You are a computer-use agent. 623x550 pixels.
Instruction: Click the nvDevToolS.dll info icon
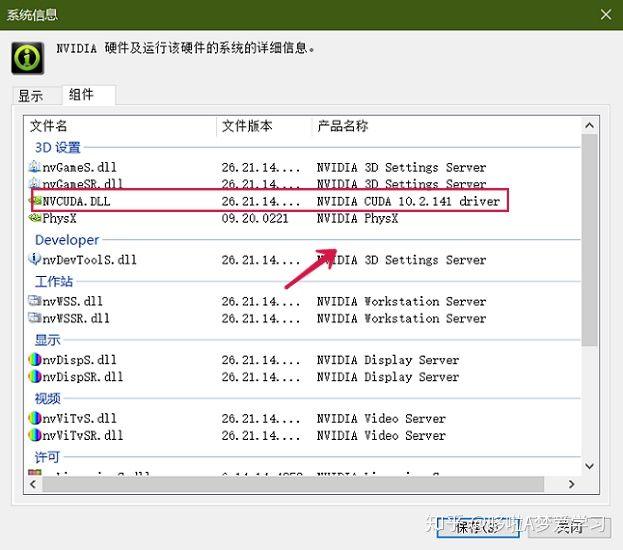tap(35, 259)
